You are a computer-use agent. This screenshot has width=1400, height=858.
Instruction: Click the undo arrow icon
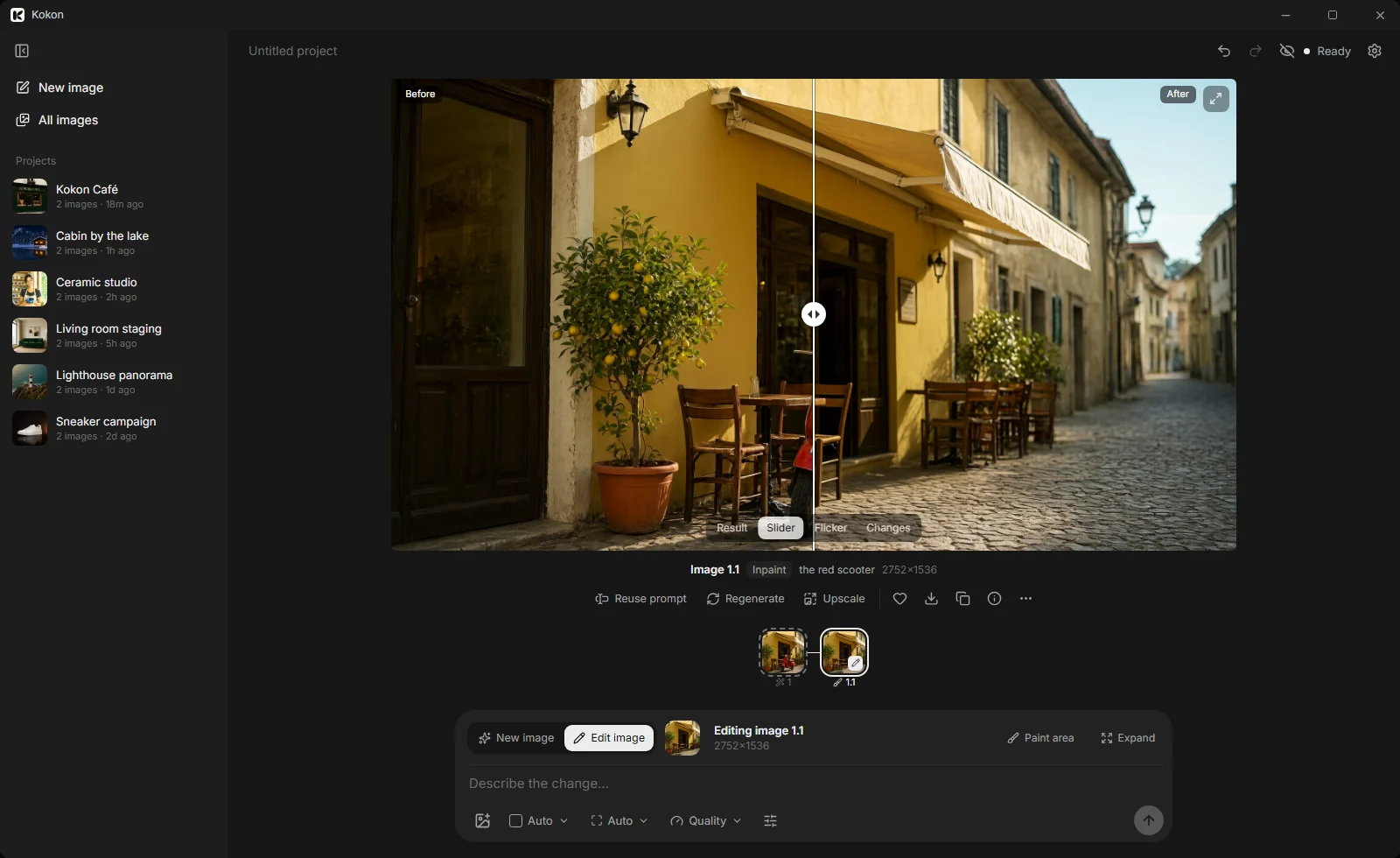pyautogui.click(x=1224, y=51)
